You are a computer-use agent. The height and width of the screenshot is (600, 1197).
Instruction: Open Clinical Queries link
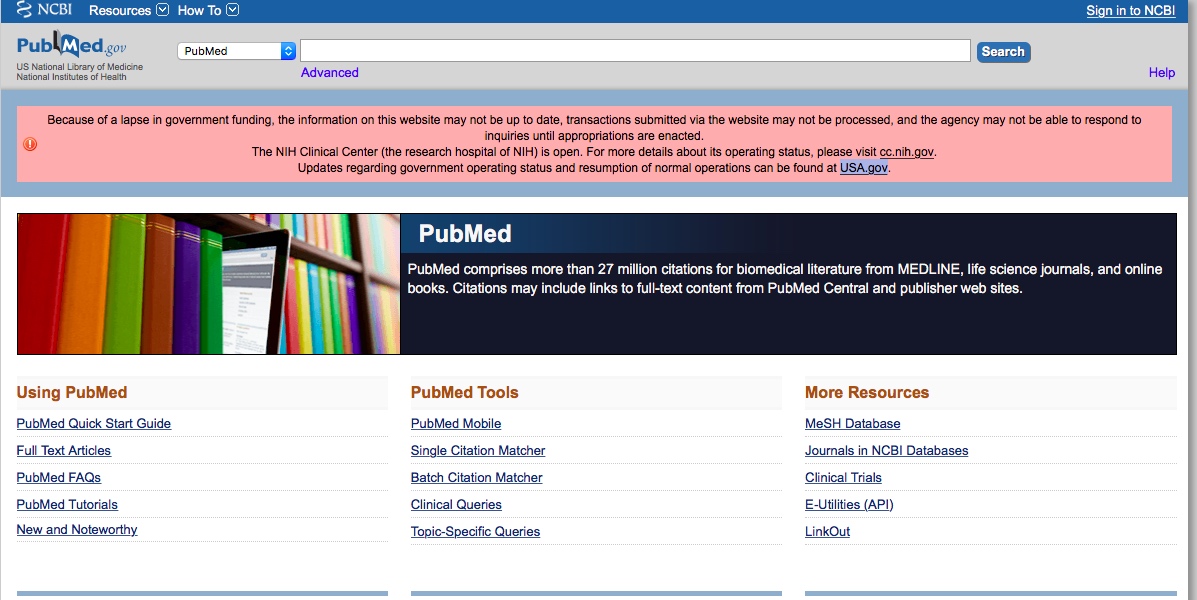click(456, 505)
